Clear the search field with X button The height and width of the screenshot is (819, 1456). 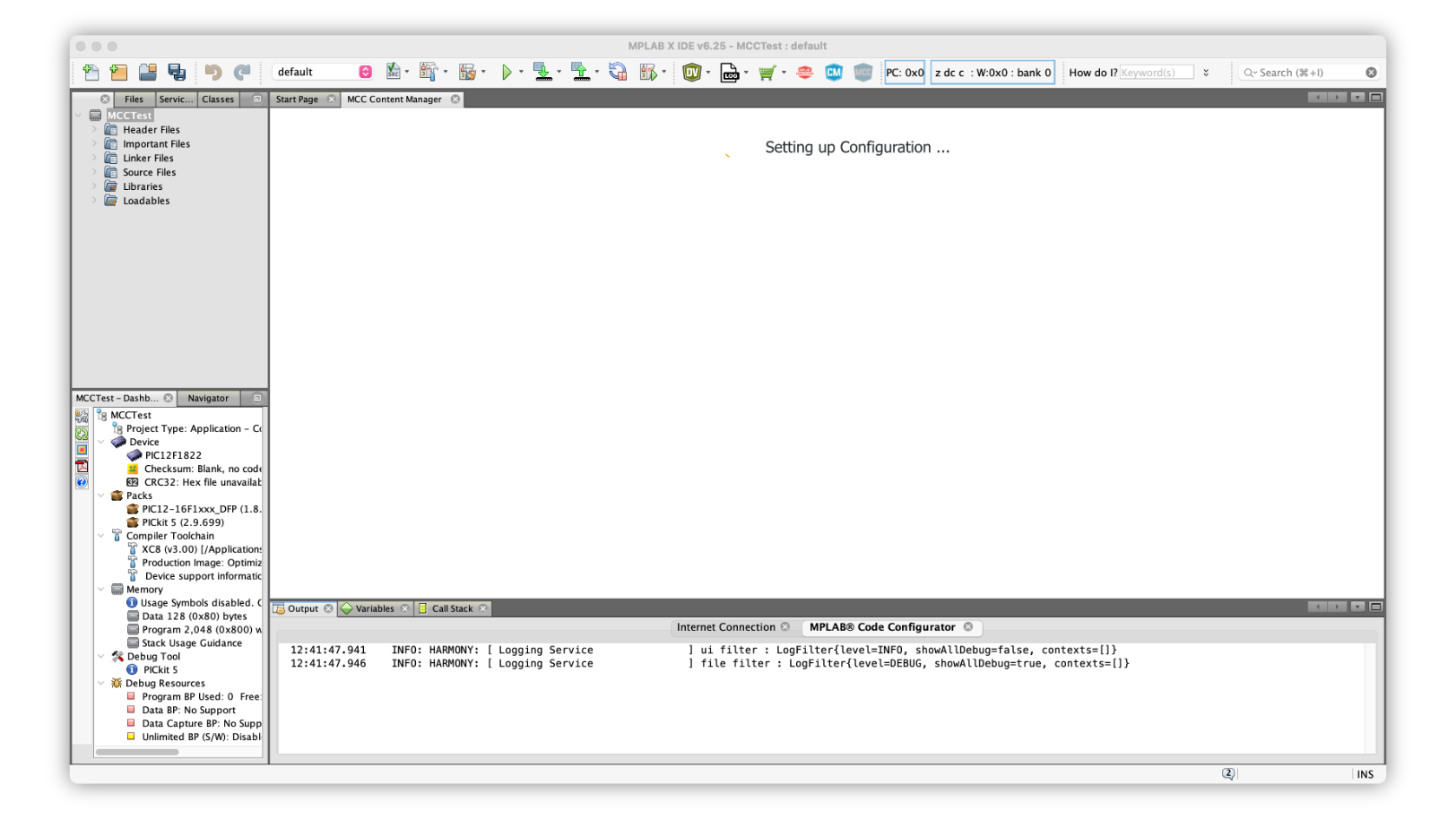point(1371,73)
